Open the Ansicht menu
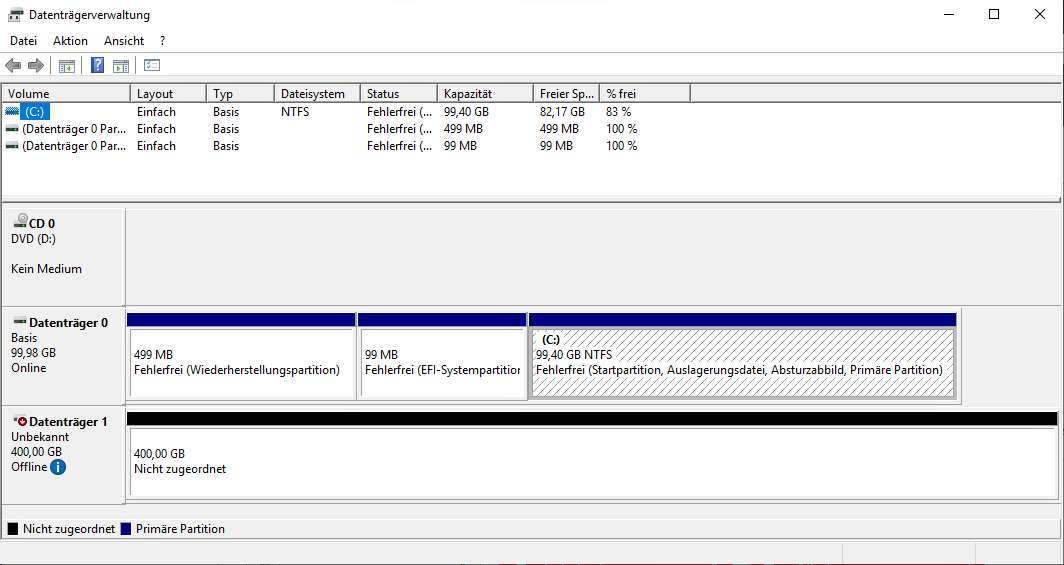1064x565 pixels. (x=124, y=41)
